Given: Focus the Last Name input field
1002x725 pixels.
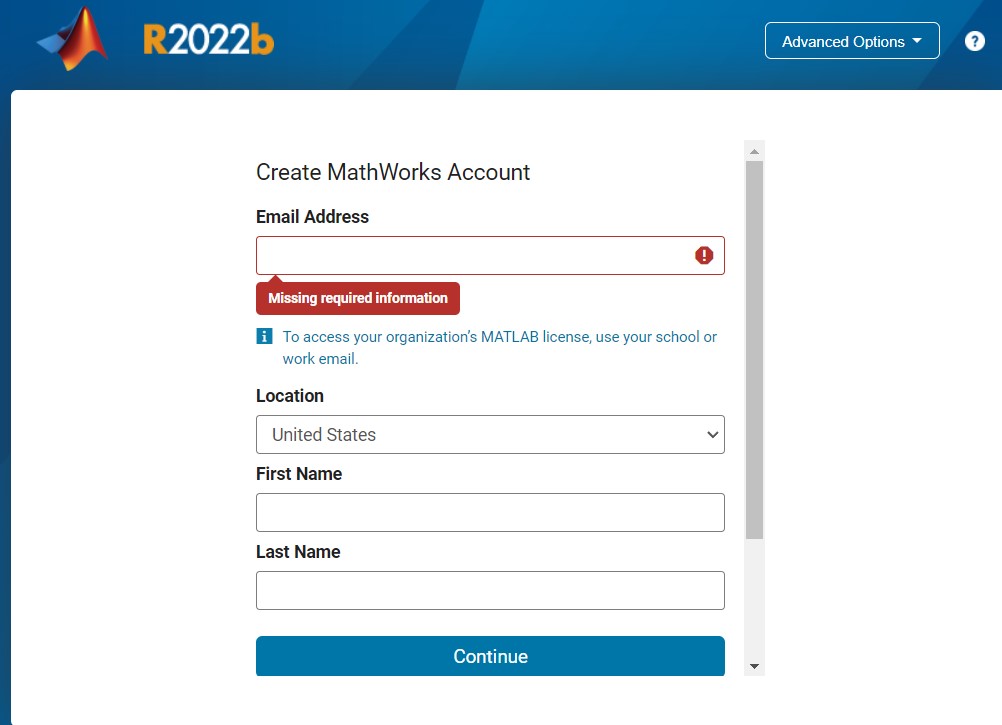Looking at the screenshot, I should coord(490,590).
